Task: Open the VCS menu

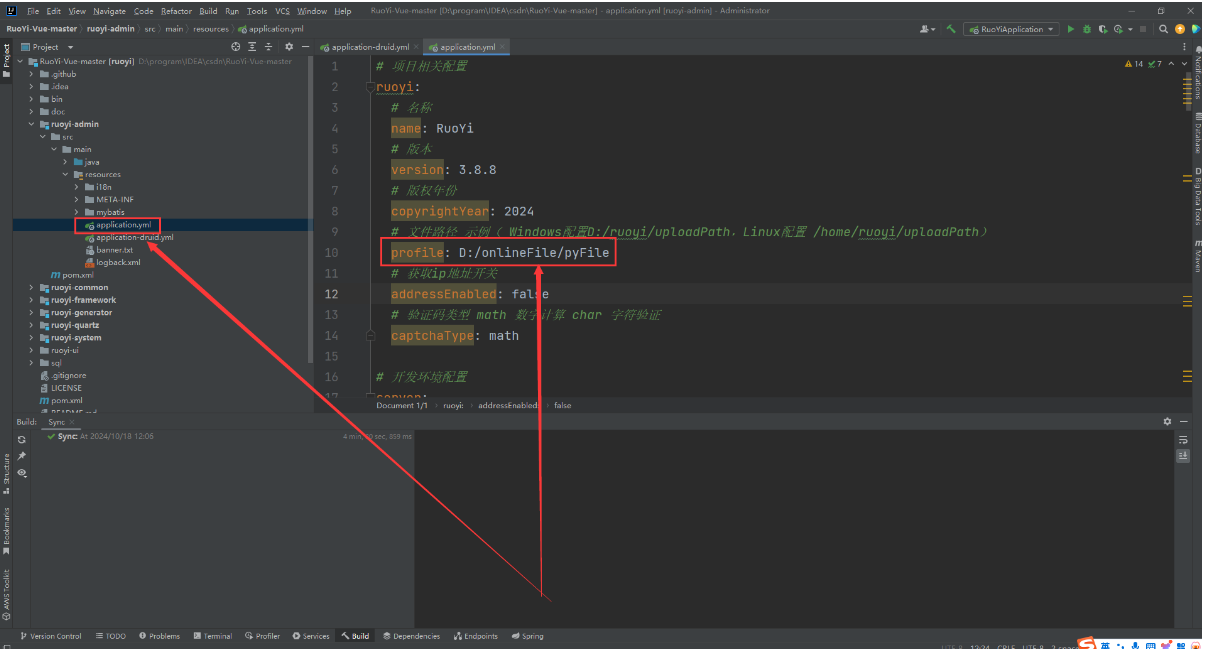Action: (282, 11)
